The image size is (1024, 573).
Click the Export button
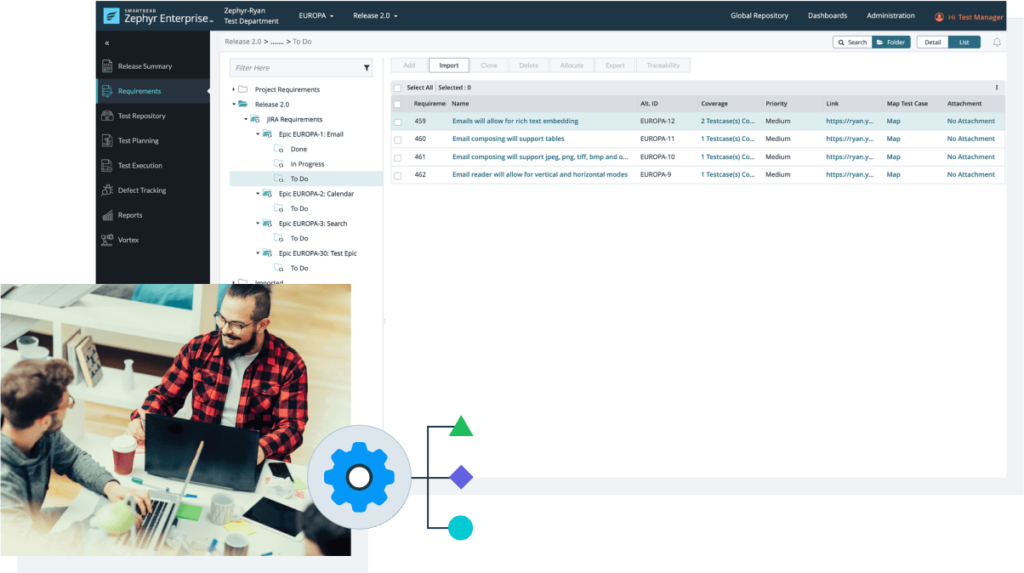click(x=615, y=65)
